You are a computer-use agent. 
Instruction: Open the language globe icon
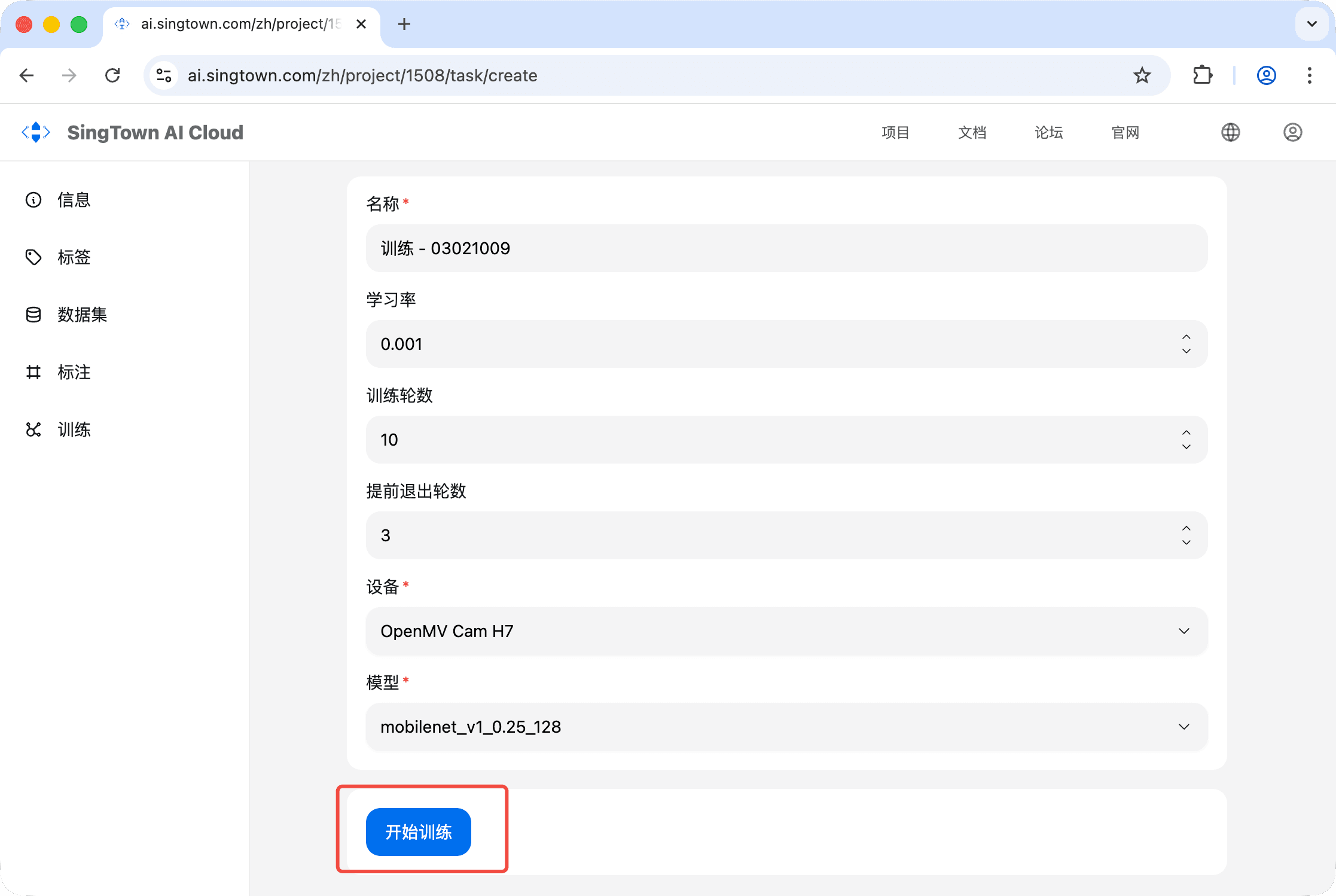[1230, 132]
